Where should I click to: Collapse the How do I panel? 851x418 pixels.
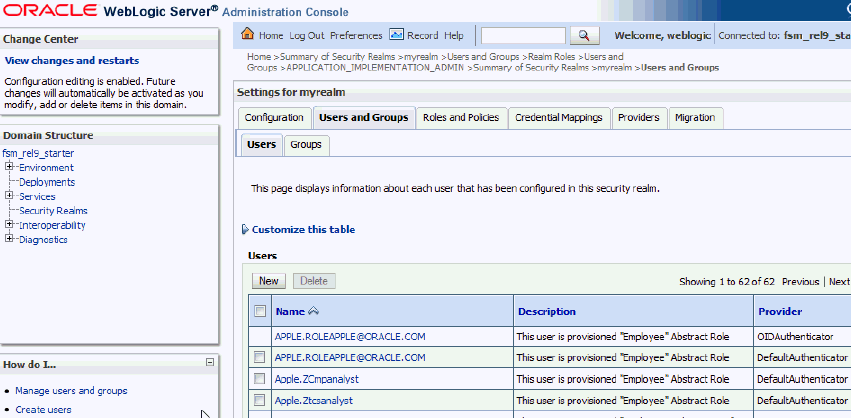210,363
